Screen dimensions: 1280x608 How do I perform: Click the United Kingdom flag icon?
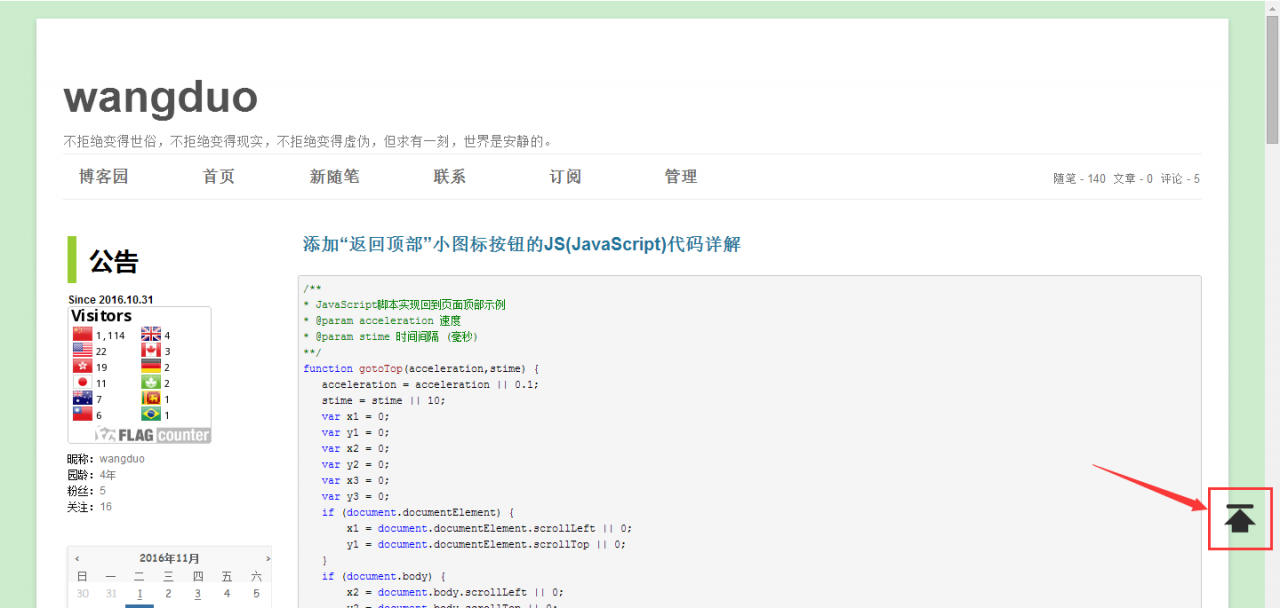coord(151,335)
